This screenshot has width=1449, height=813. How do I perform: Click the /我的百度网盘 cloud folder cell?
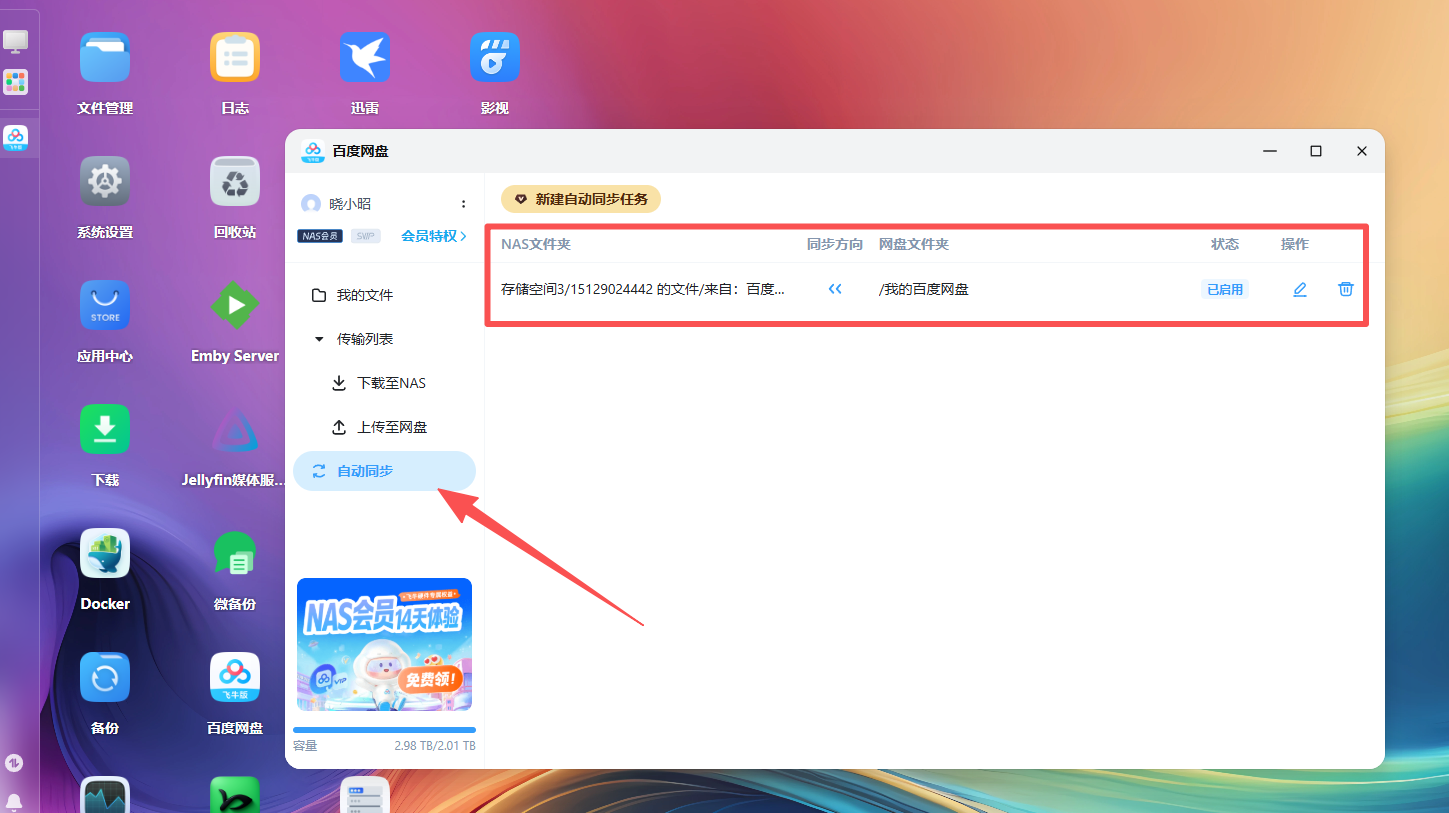[924, 289]
